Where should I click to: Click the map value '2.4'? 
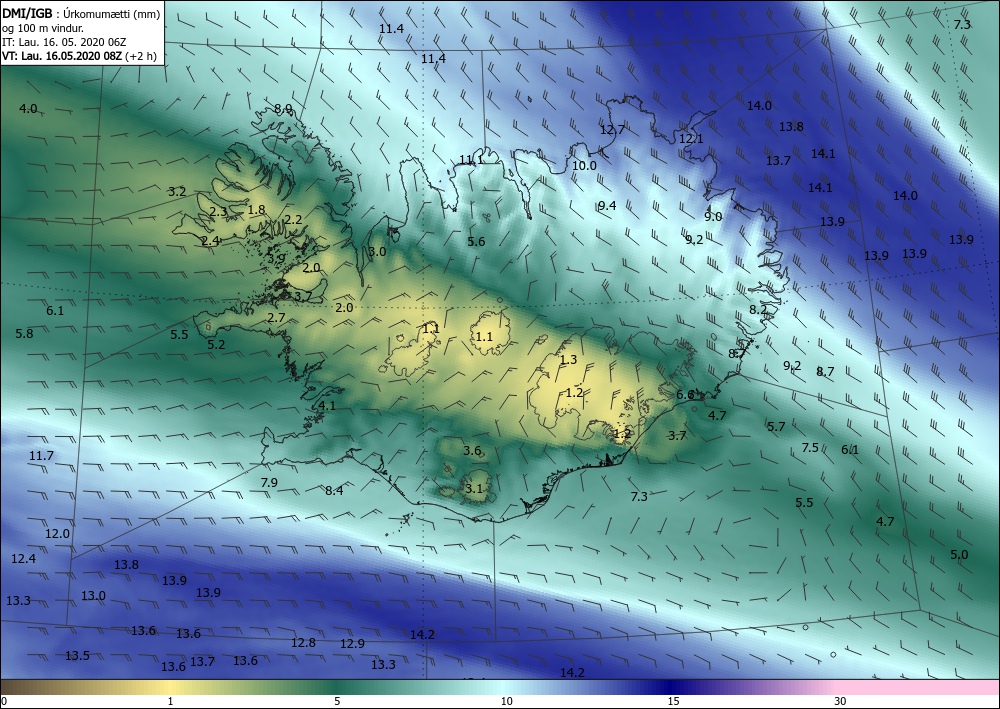click(x=210, y=240)
